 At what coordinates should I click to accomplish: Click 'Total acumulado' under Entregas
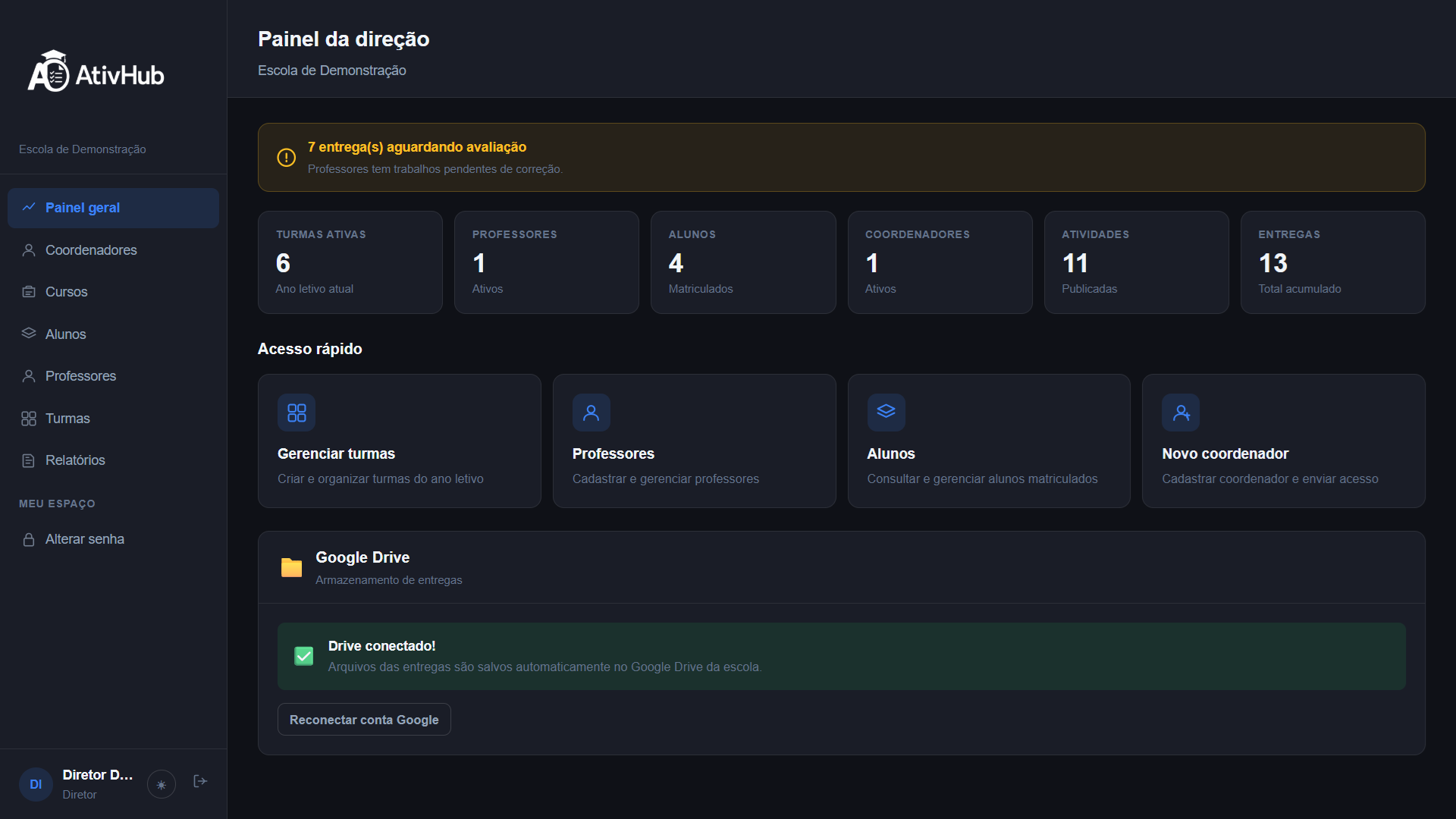(x=1300, y=289)
